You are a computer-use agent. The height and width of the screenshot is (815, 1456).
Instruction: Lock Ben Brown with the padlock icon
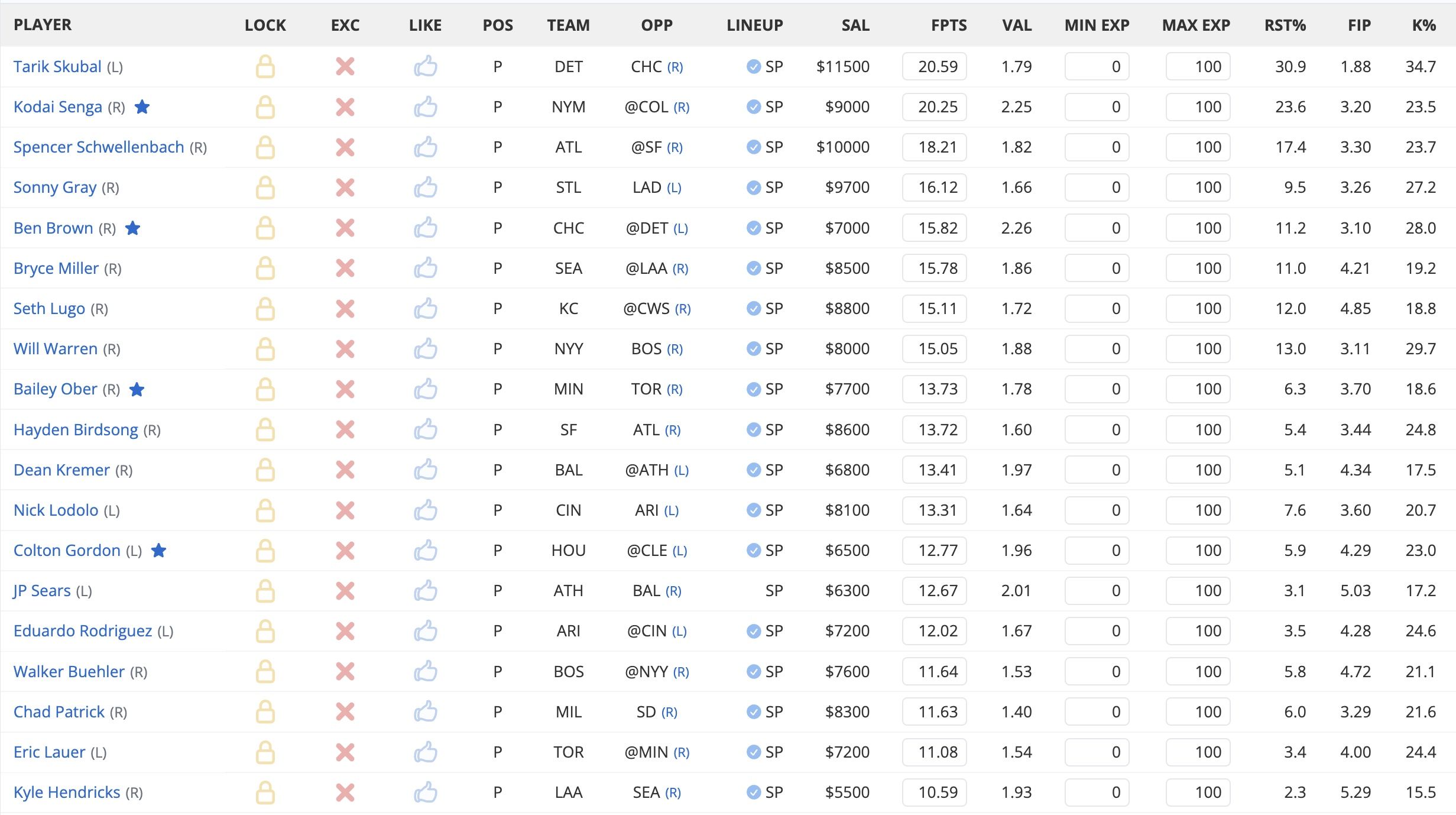[x=265, y=228]
